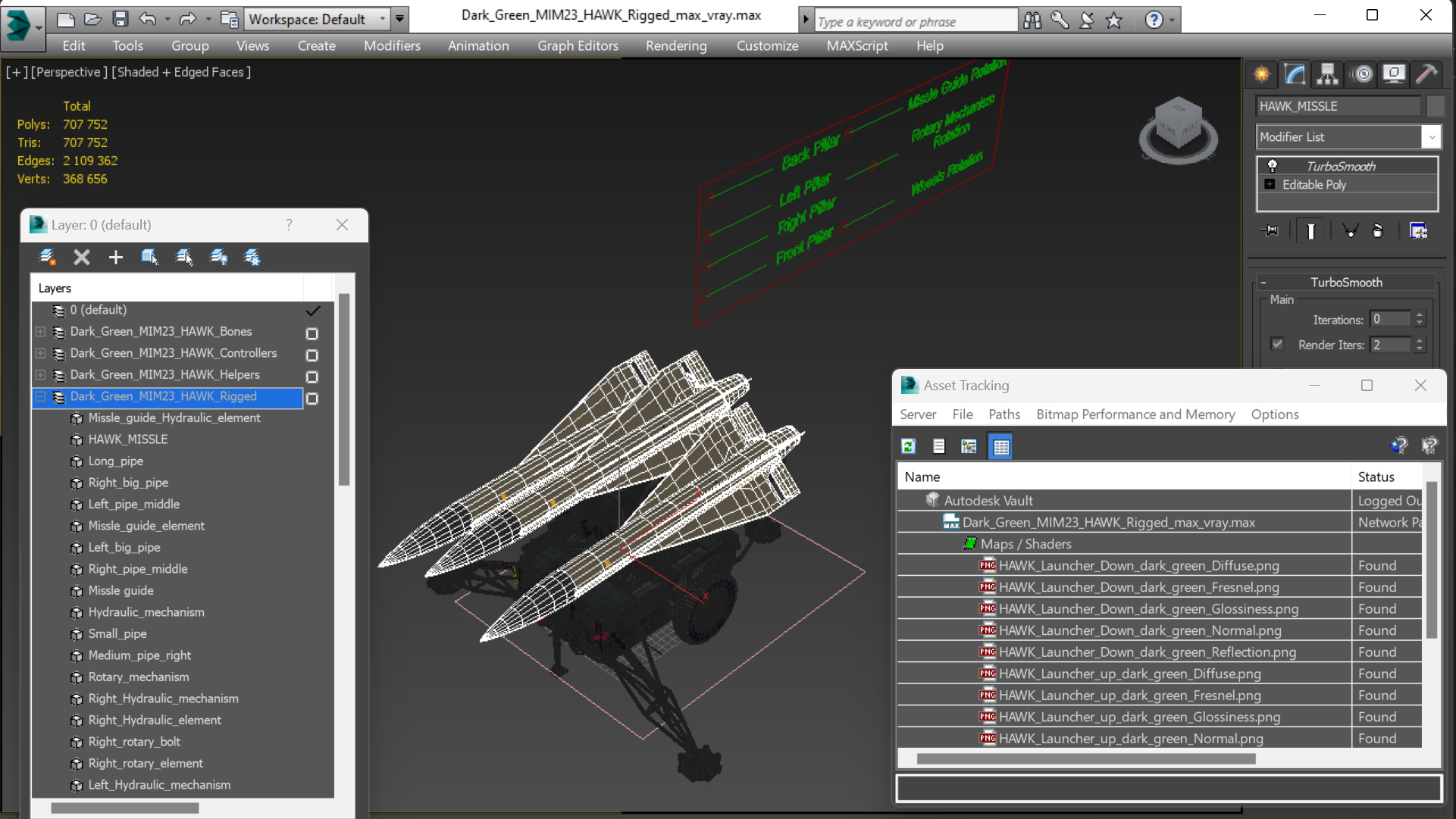Toggle TurboSmooth modifier lightbulb icon

1273,166
